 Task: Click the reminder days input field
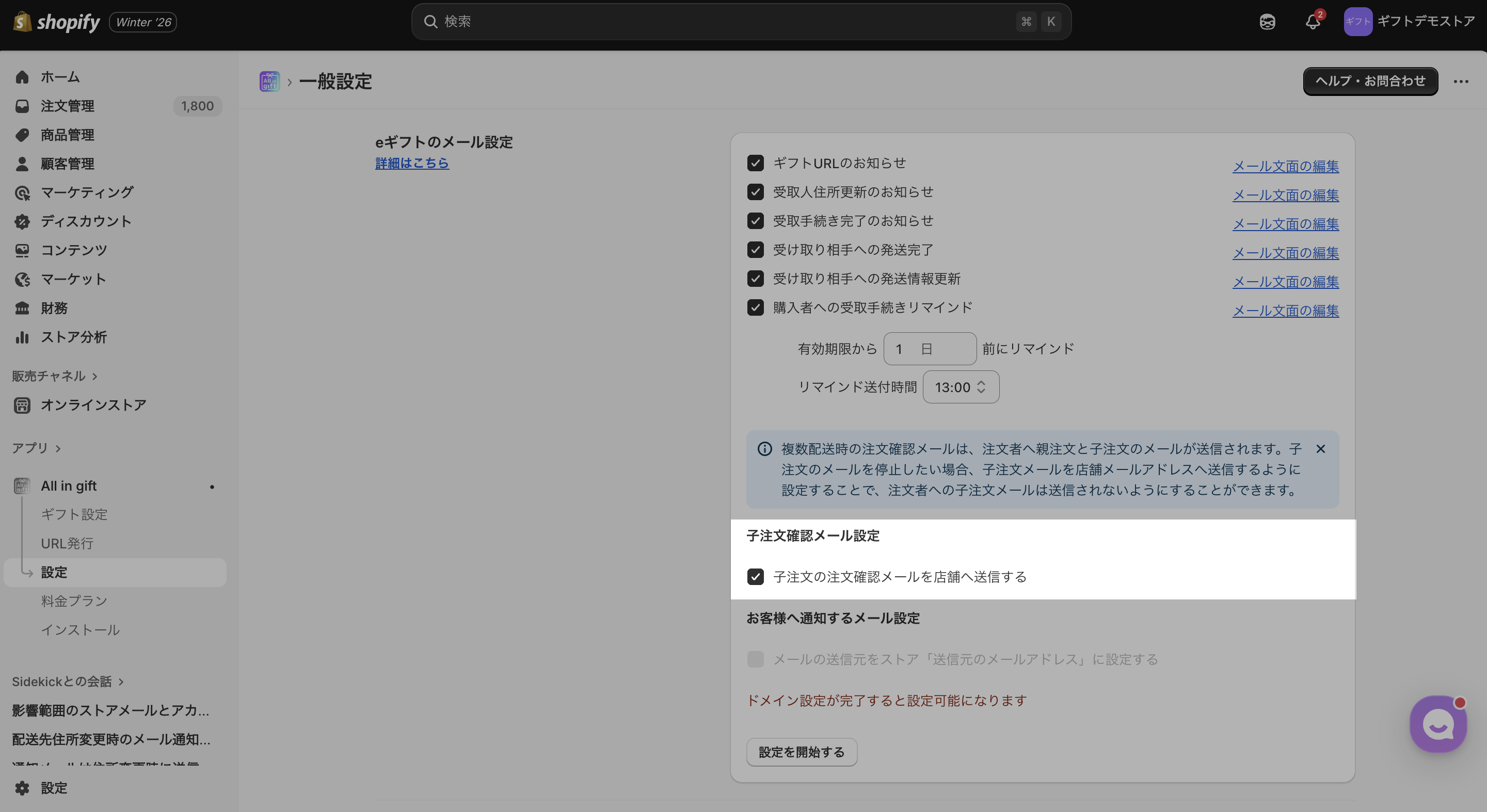coord(930,349)
